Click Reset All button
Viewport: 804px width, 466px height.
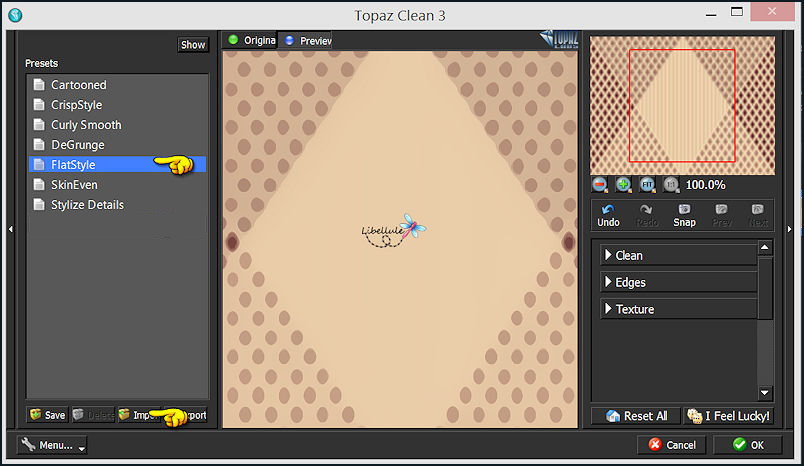636,416
